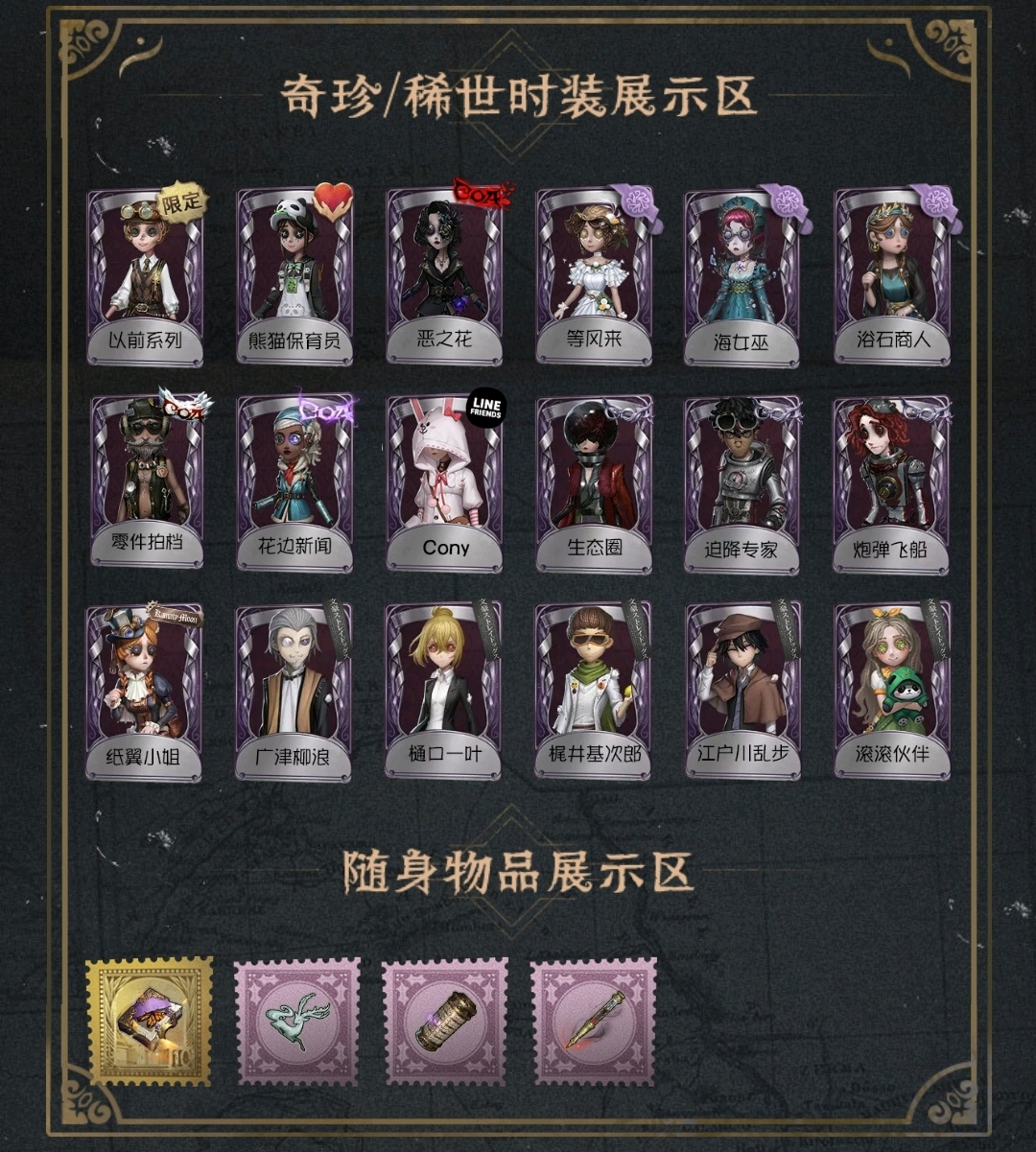1036x1152 pixels.
Task: Open the 江户川乱步 costume card
Action: click(x=743, y=691)
